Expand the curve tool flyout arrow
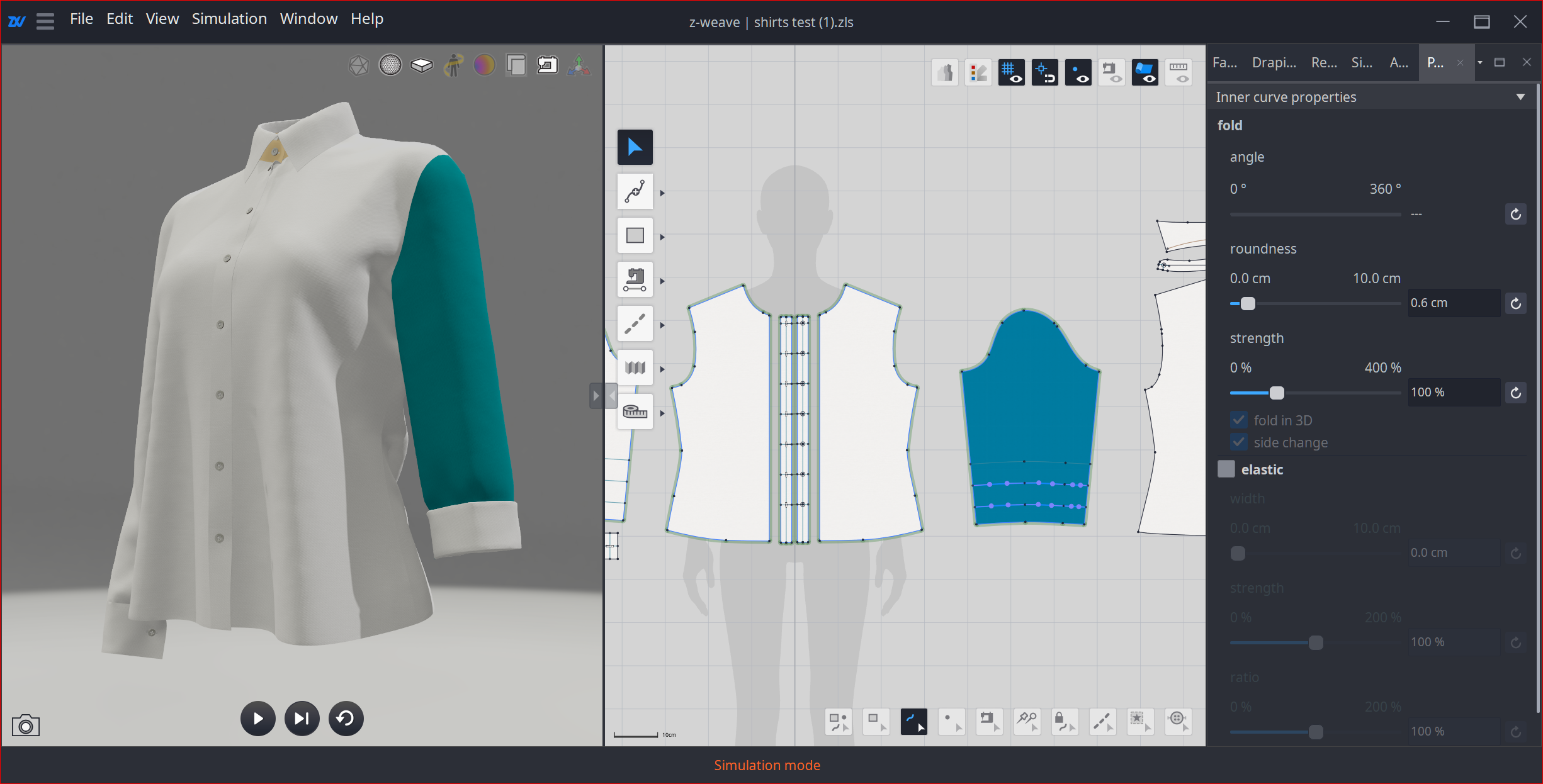1543x784 pixels. (662, 193)
